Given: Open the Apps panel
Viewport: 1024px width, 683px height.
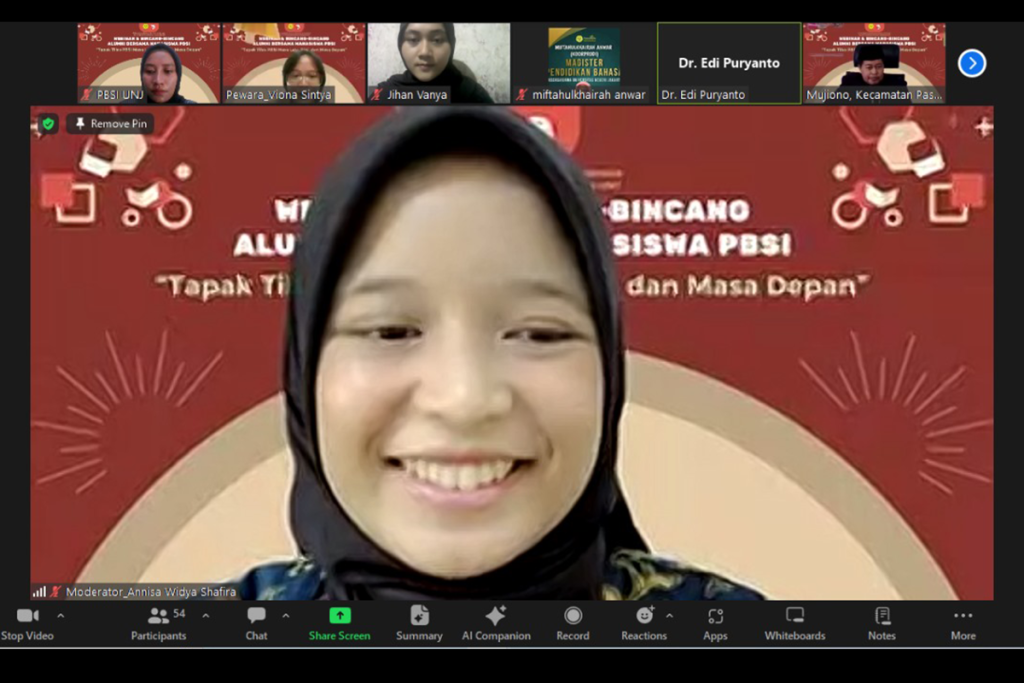Looking at the screenshot, I should tap(715, 623).
